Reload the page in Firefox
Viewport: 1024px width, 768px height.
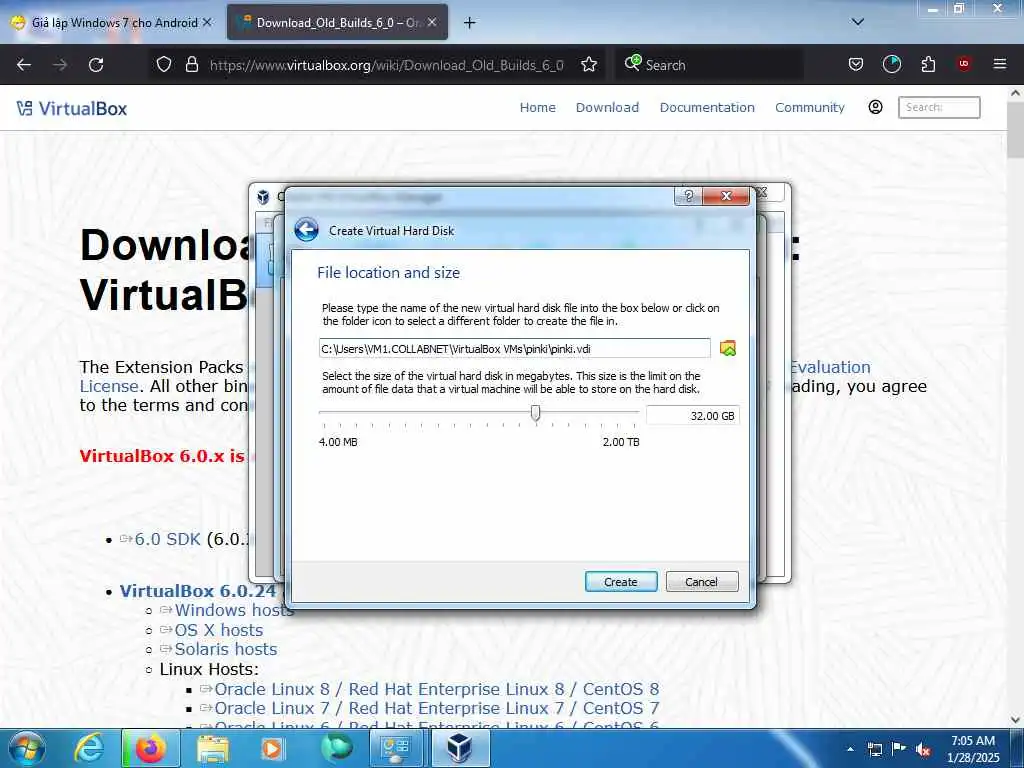click(x=96, y=65)
